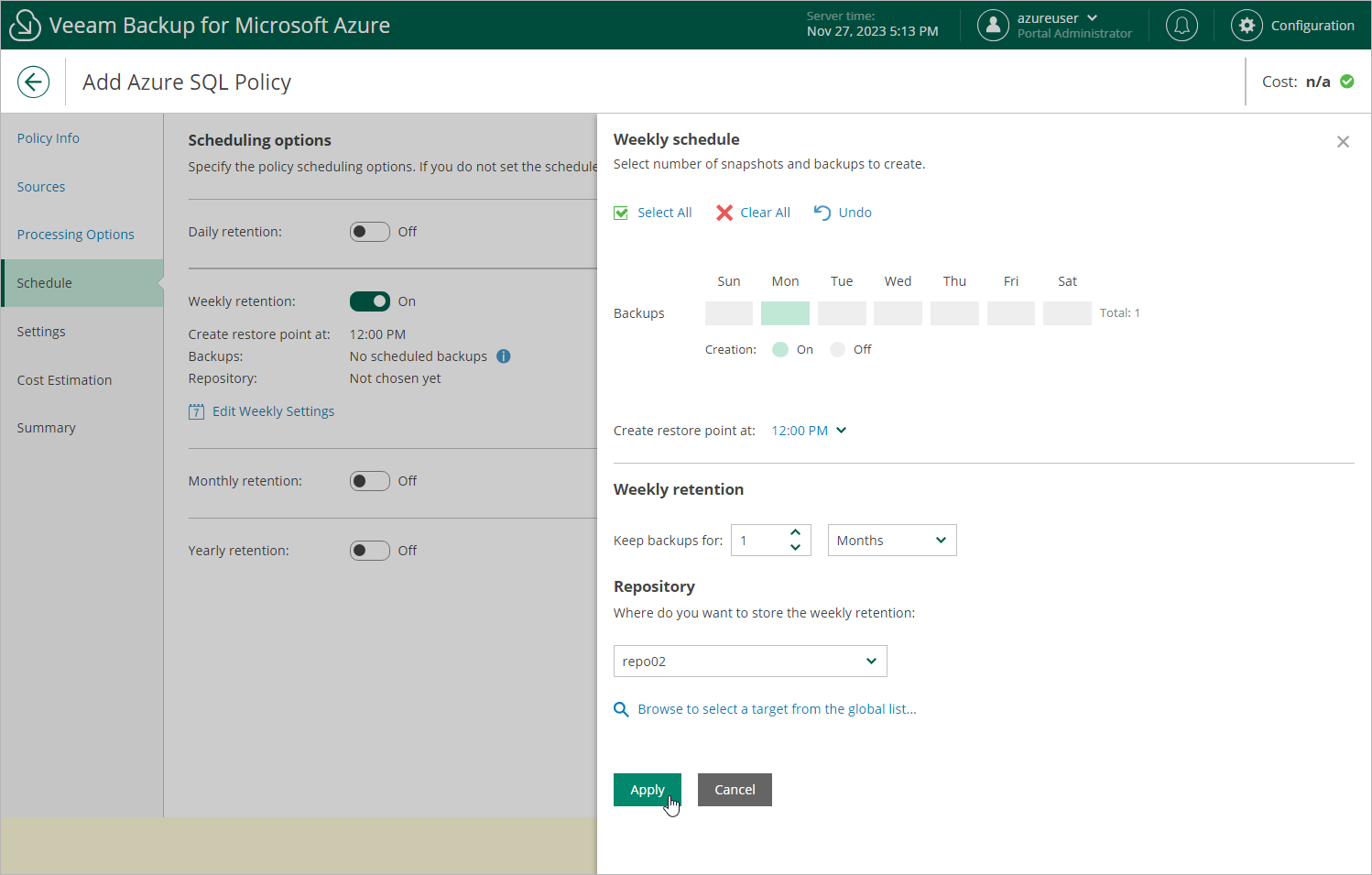Toggle Wednesday backup cell

click(x=898, y=313)
